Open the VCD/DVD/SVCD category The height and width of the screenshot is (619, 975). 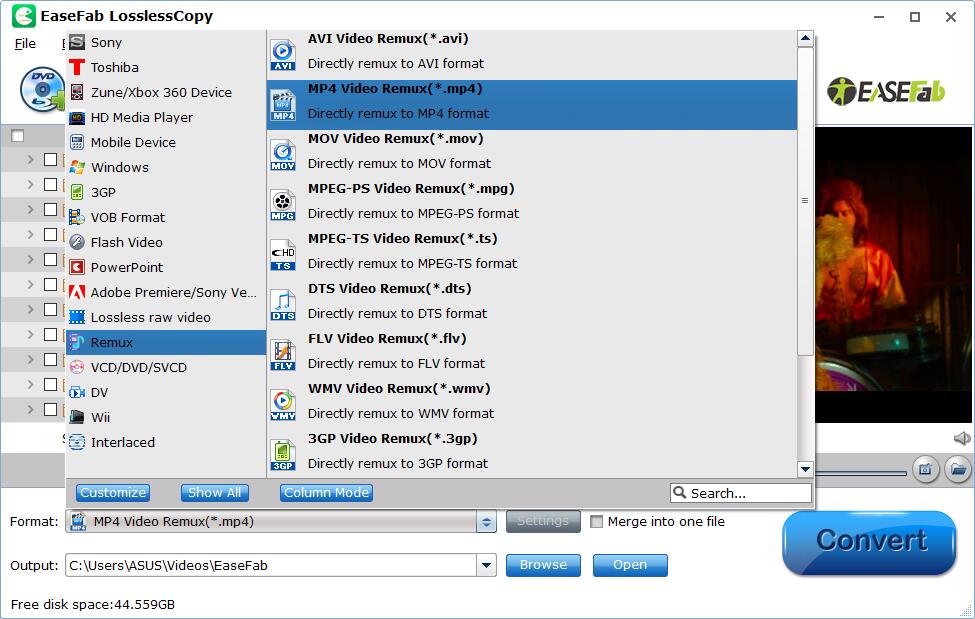click(166, 367)
